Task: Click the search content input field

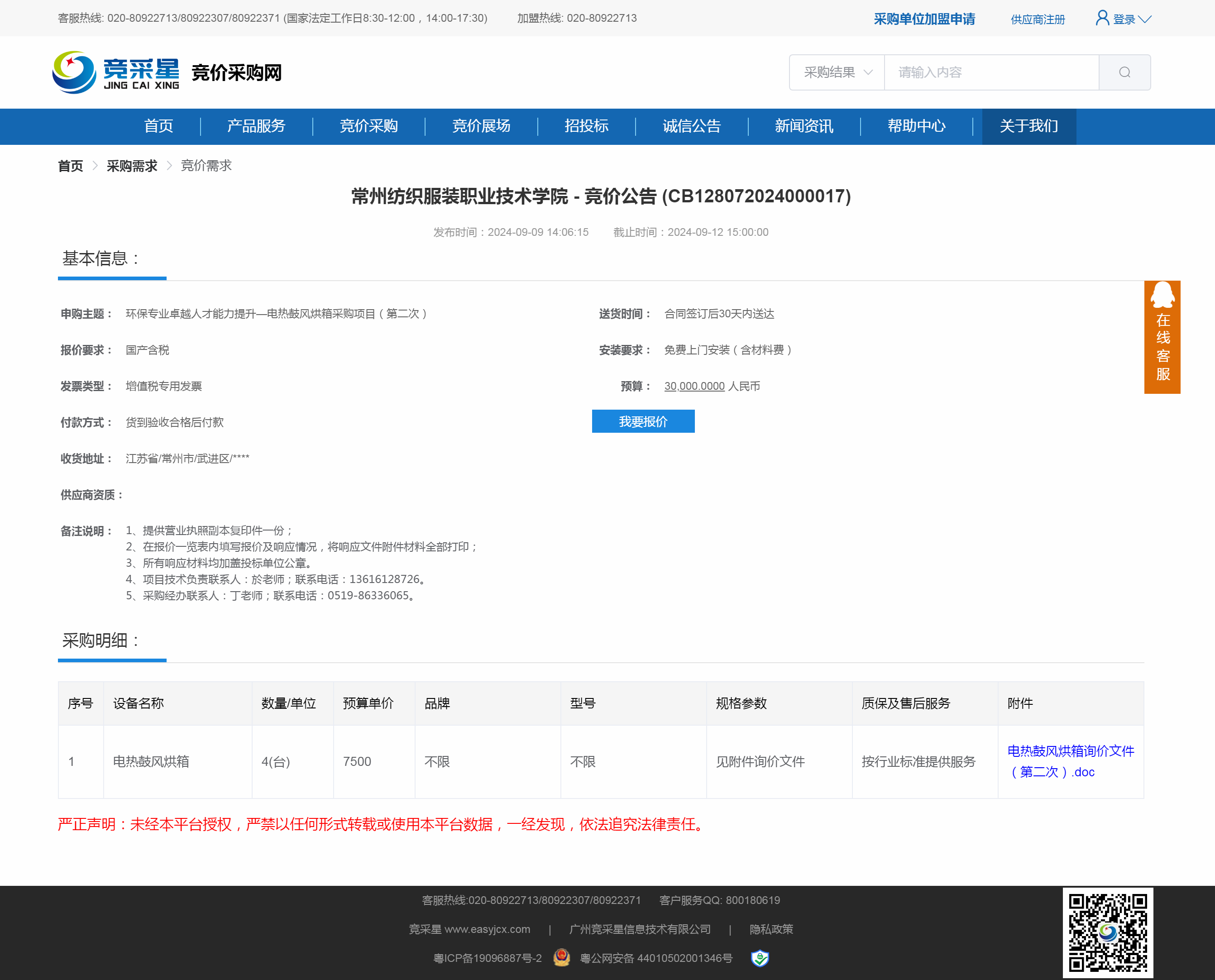Action: (991, 72)
